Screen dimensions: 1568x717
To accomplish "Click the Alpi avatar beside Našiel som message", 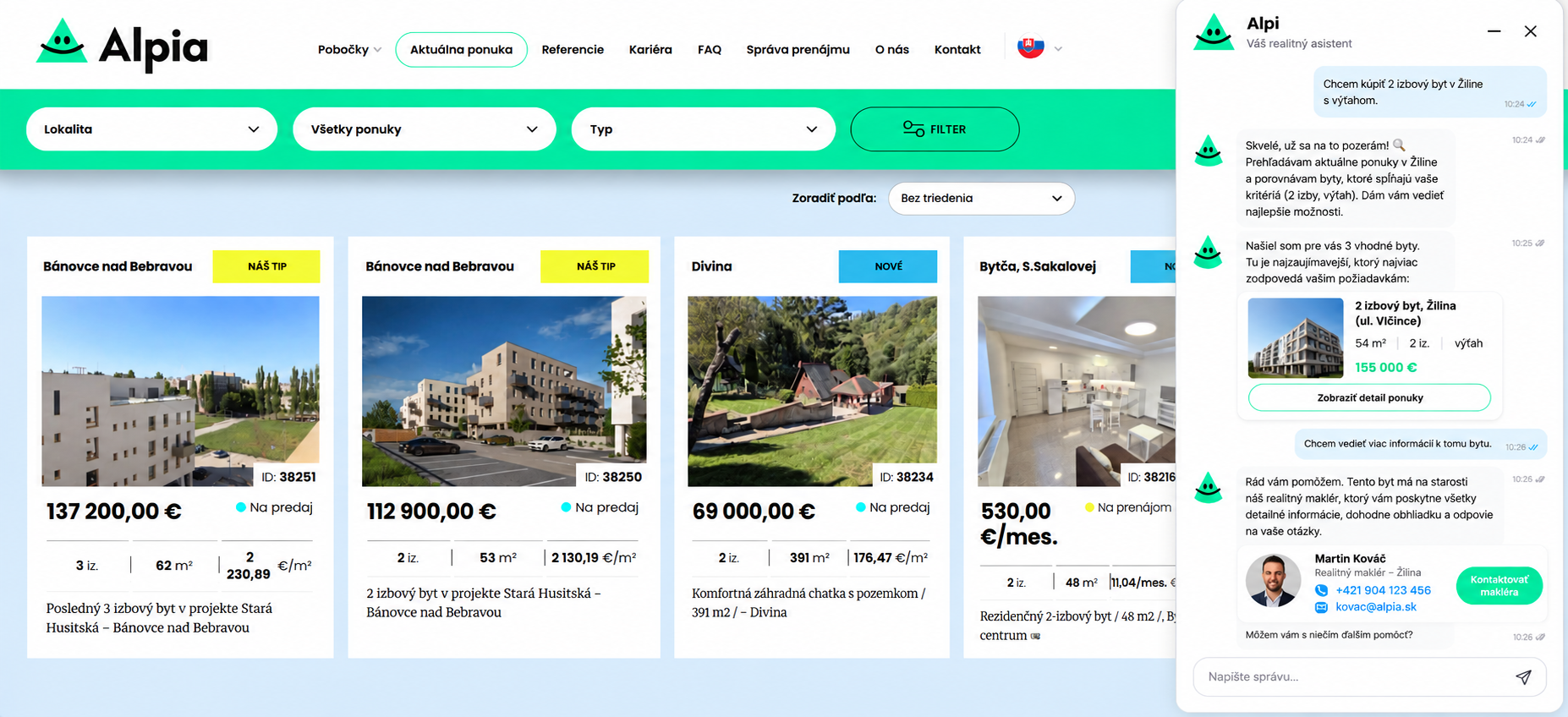I will point(1209,252).
